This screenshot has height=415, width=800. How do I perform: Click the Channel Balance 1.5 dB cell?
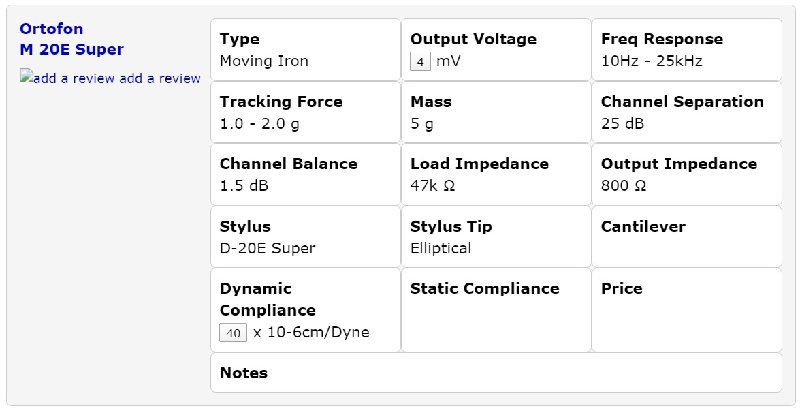(305, 175)
